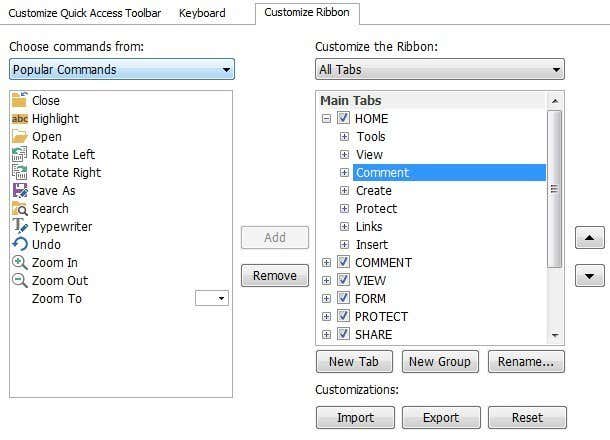
Task: Select the Close command folder icon
Action: pyautogui.click(x=19, y=100)
